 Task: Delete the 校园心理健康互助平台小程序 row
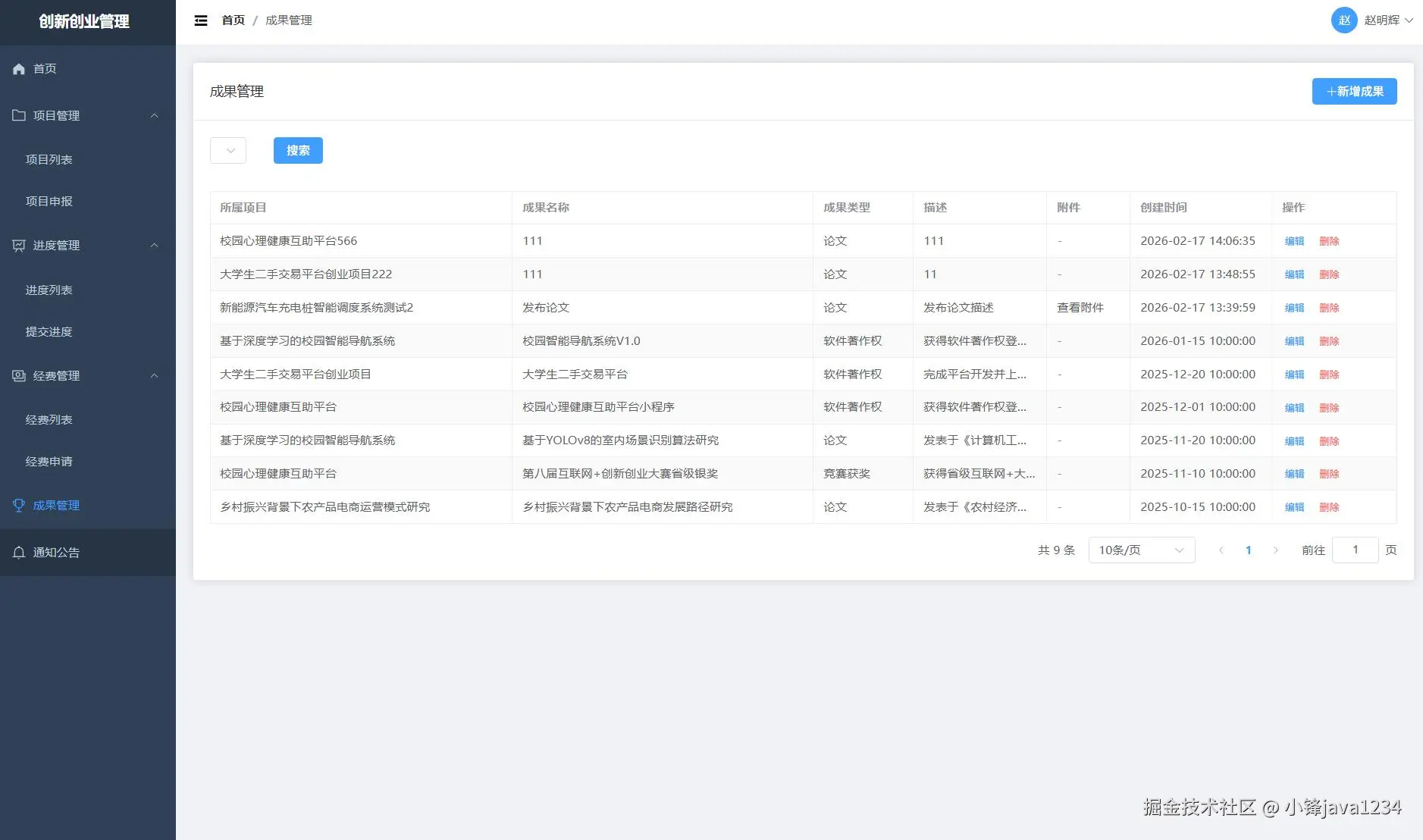click(1329, 408)
